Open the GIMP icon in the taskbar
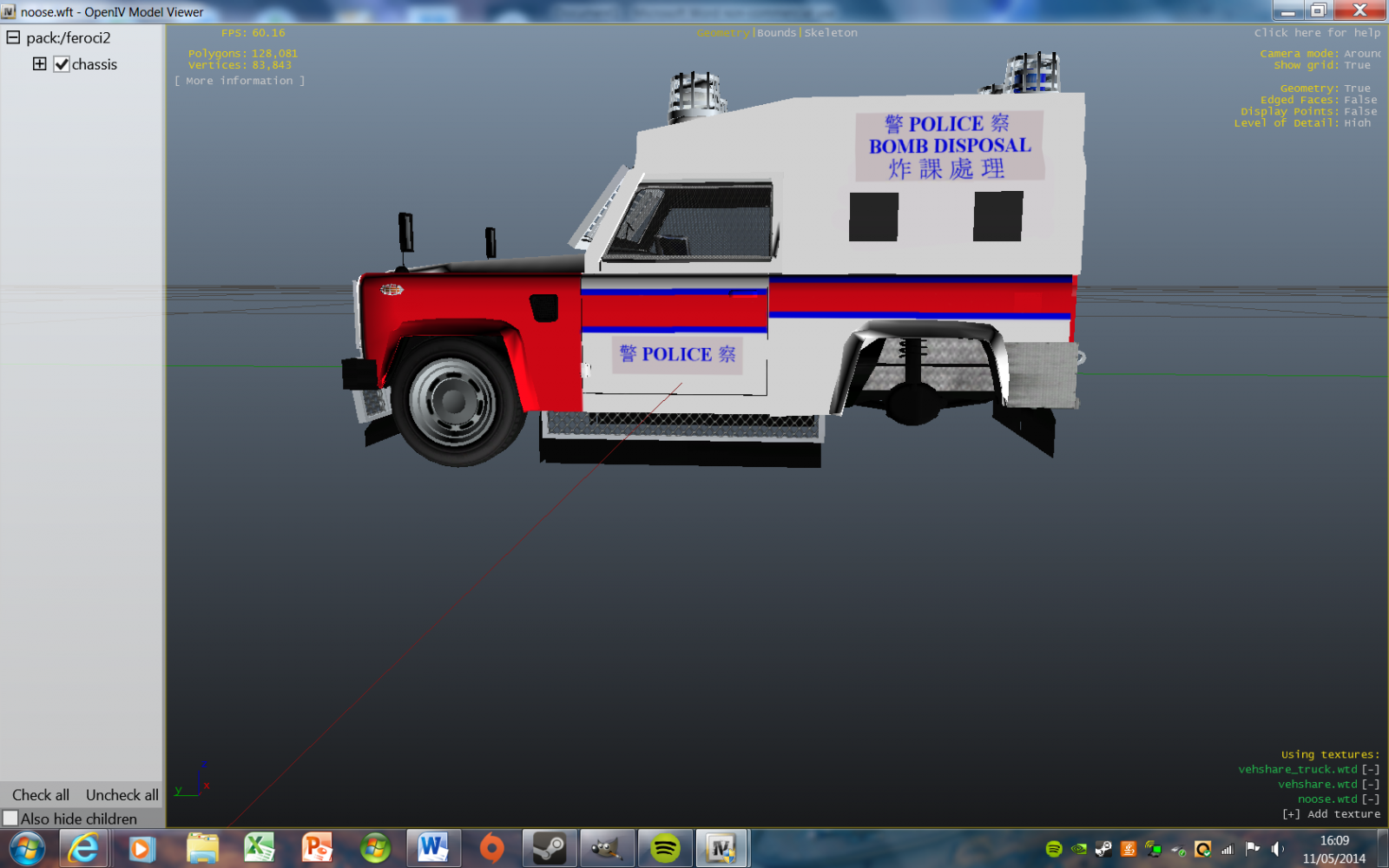 click(607, 848)
